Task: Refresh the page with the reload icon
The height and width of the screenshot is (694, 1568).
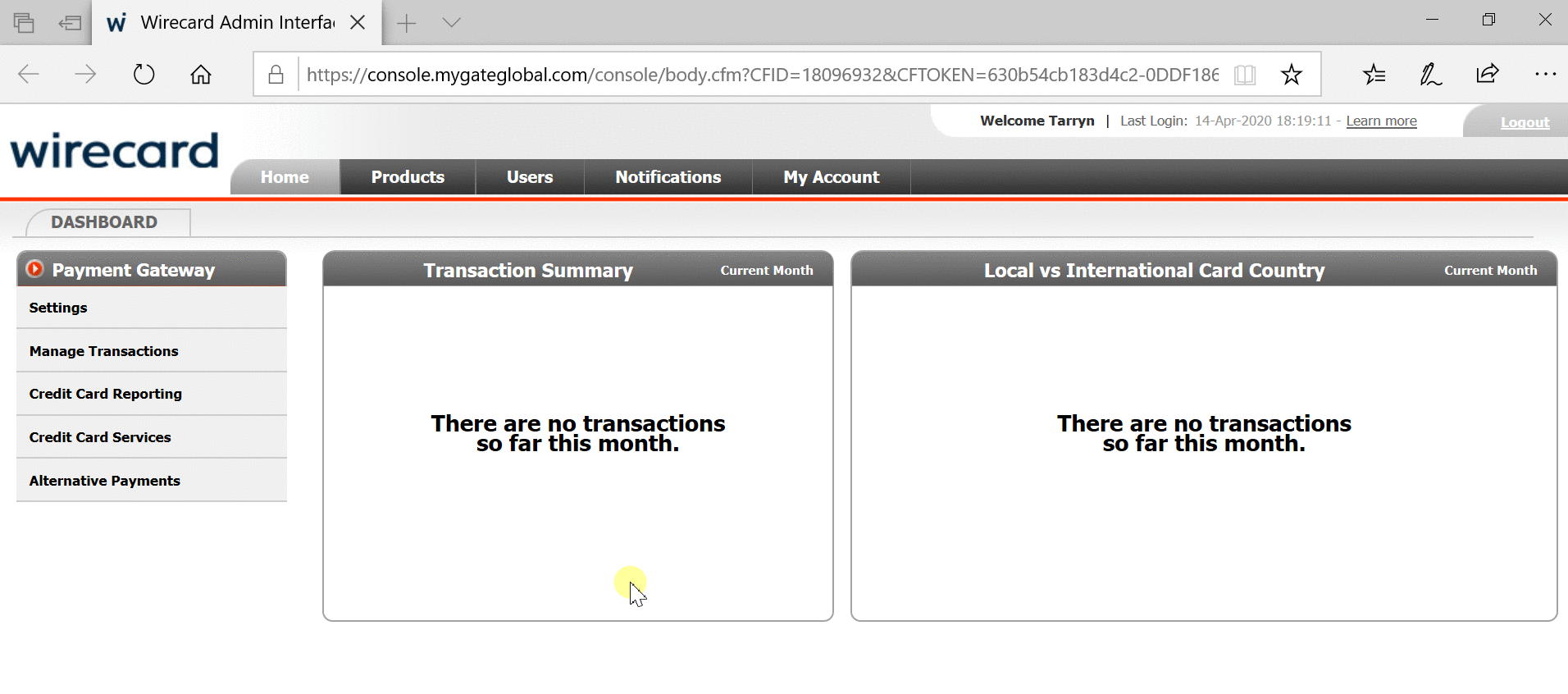Action: tap(144, 75)
